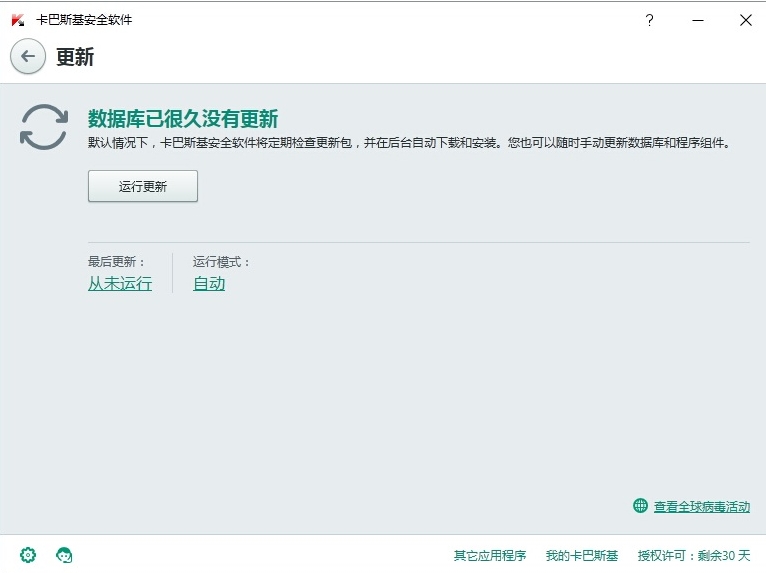Open the 从未运行 last update link

(x=120, y=283)
